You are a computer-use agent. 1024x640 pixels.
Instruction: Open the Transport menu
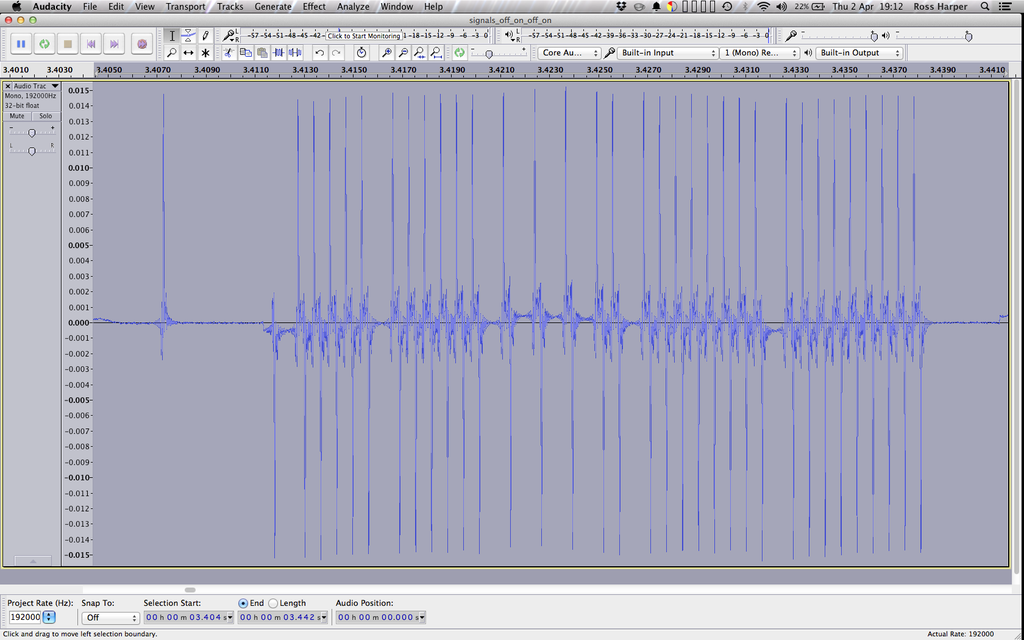(x=185, y=7)
